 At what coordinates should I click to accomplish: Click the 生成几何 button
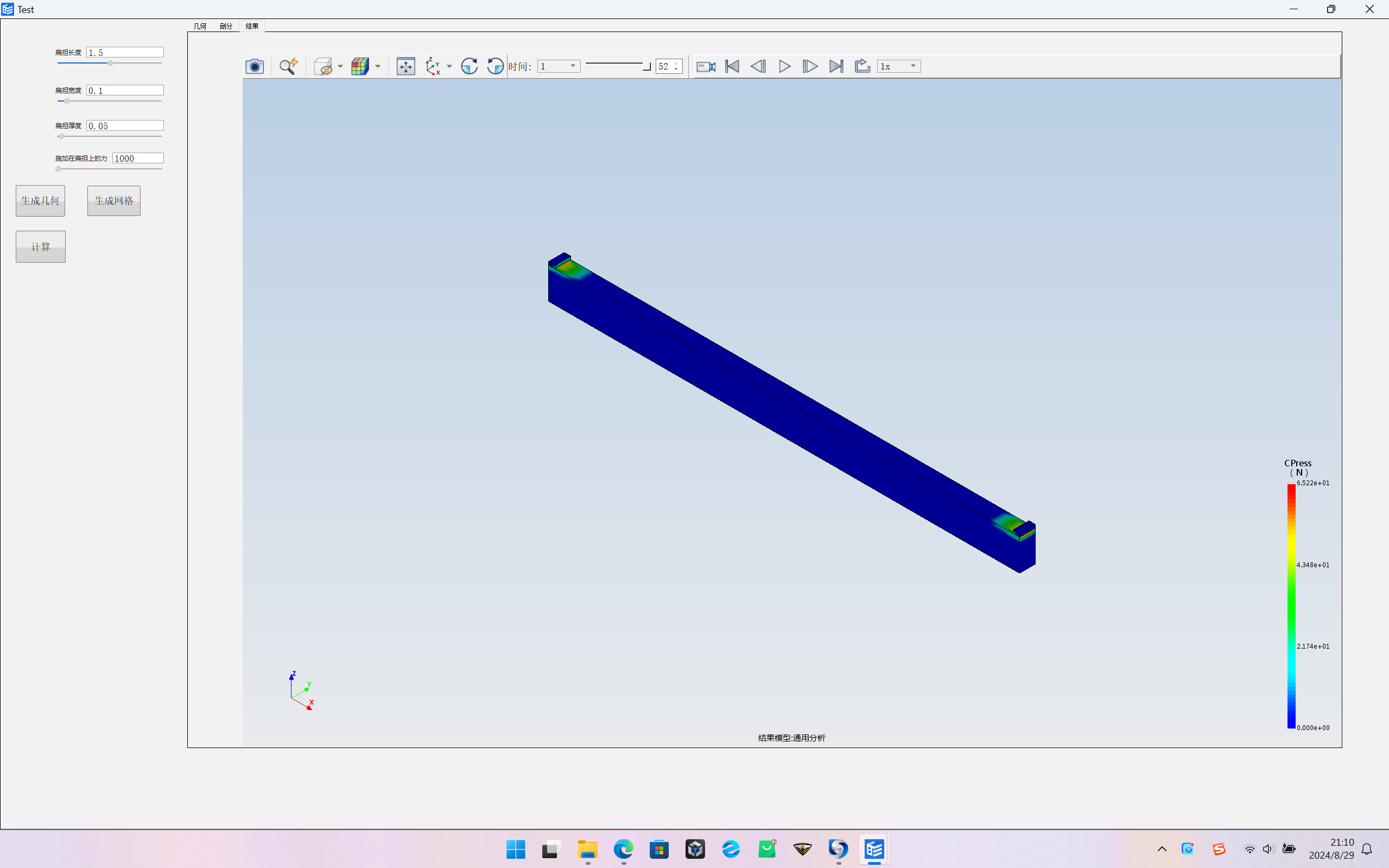pyautogui.click(x=40, y=200)
